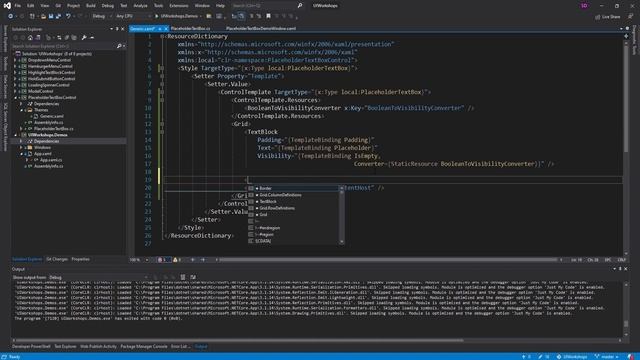Click the warnings triangle indicator below editor
Viewport: 640px width, 360px height.
point(177,260)
